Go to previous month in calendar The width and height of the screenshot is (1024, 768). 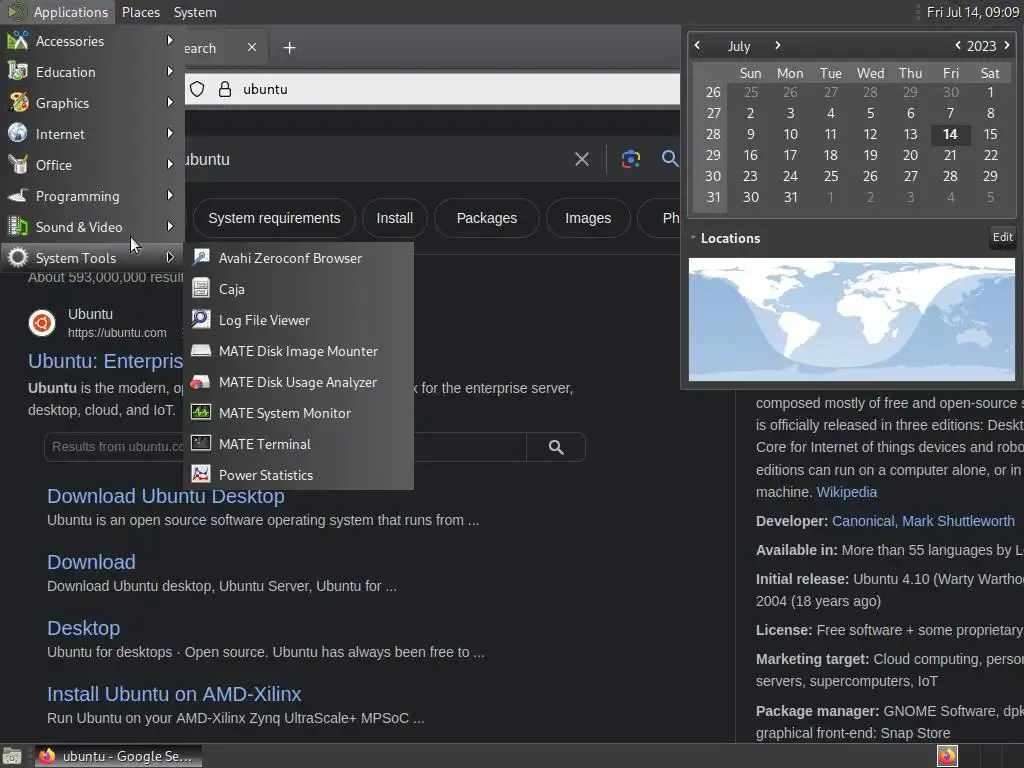697,46
